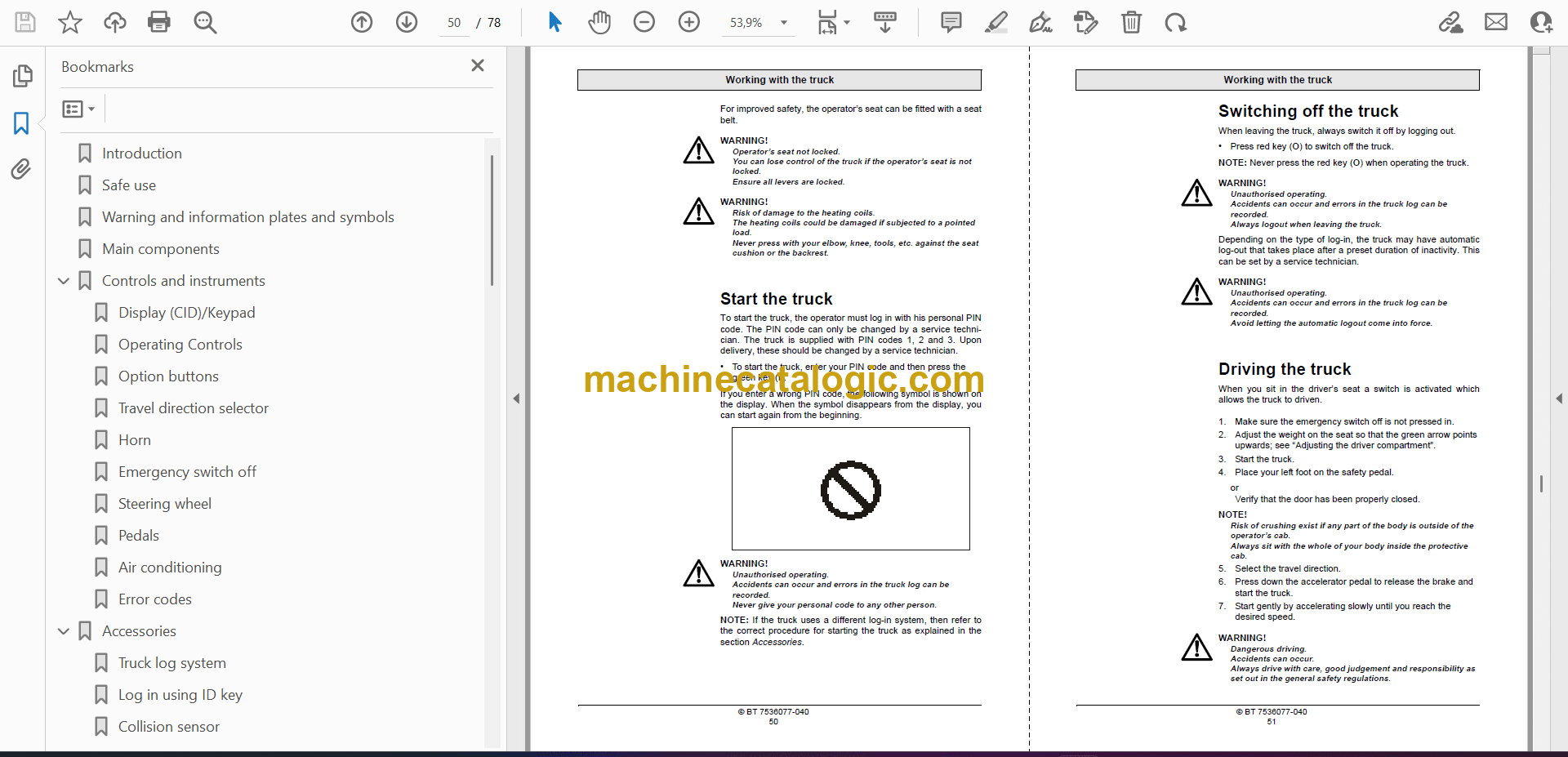The image size is (1568, 757).
Task: Click the Print file icon
Action: pos(159,22)
